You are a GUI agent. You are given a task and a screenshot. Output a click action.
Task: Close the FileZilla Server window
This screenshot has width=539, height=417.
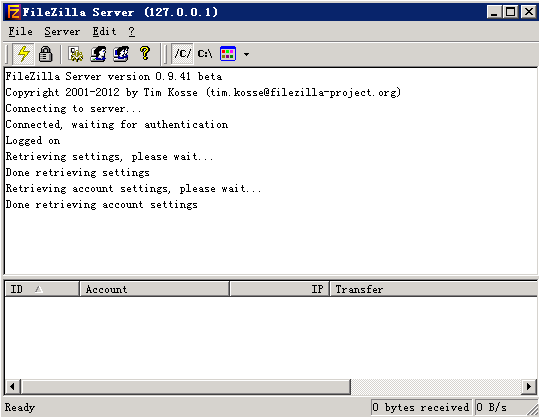click(528, 12)
